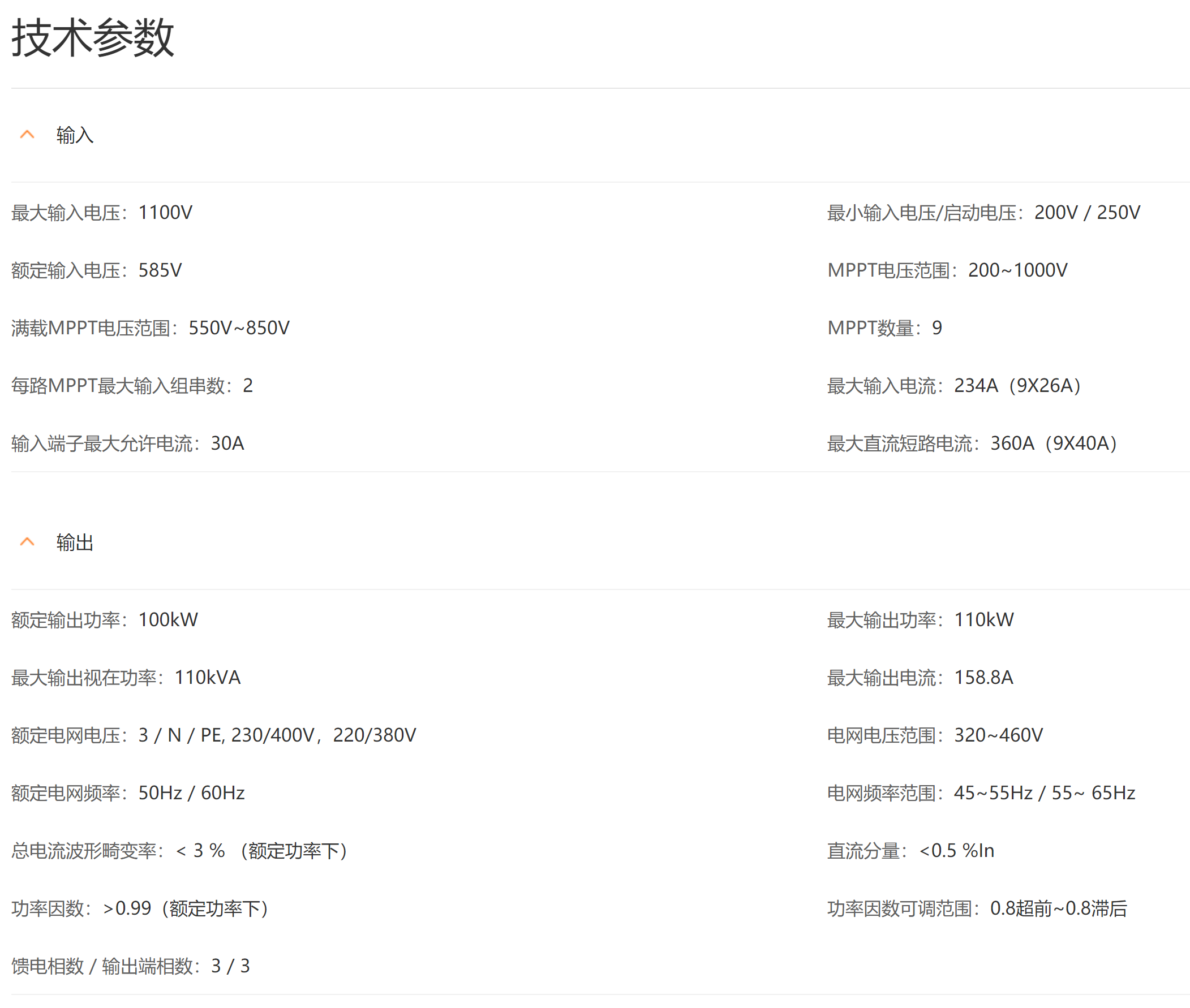Click the 输入 section heading
Image resolution: width=1190 pixels, height=1008 pixels.
[x=74, y=135]
